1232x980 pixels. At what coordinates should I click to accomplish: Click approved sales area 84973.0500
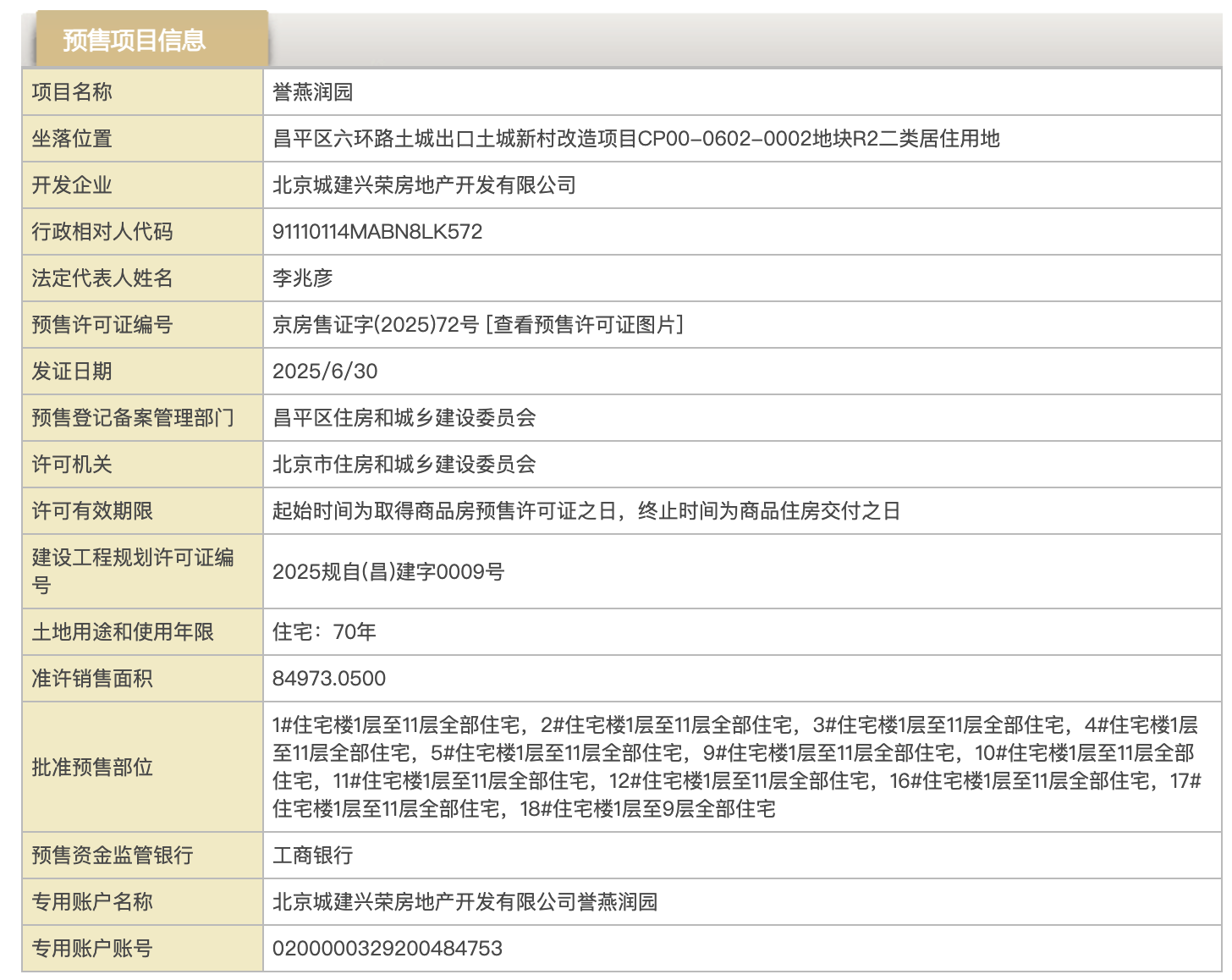[329, 679]
